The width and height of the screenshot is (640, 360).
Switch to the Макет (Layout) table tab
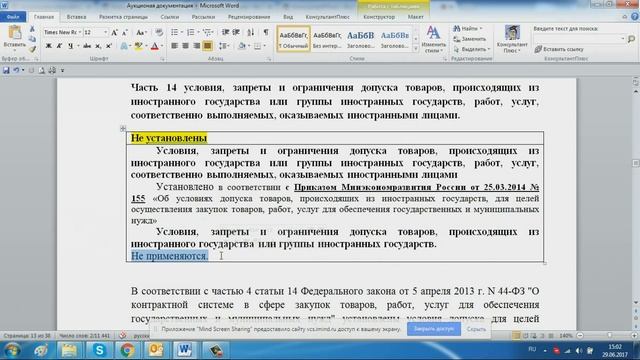pos(416,17)
